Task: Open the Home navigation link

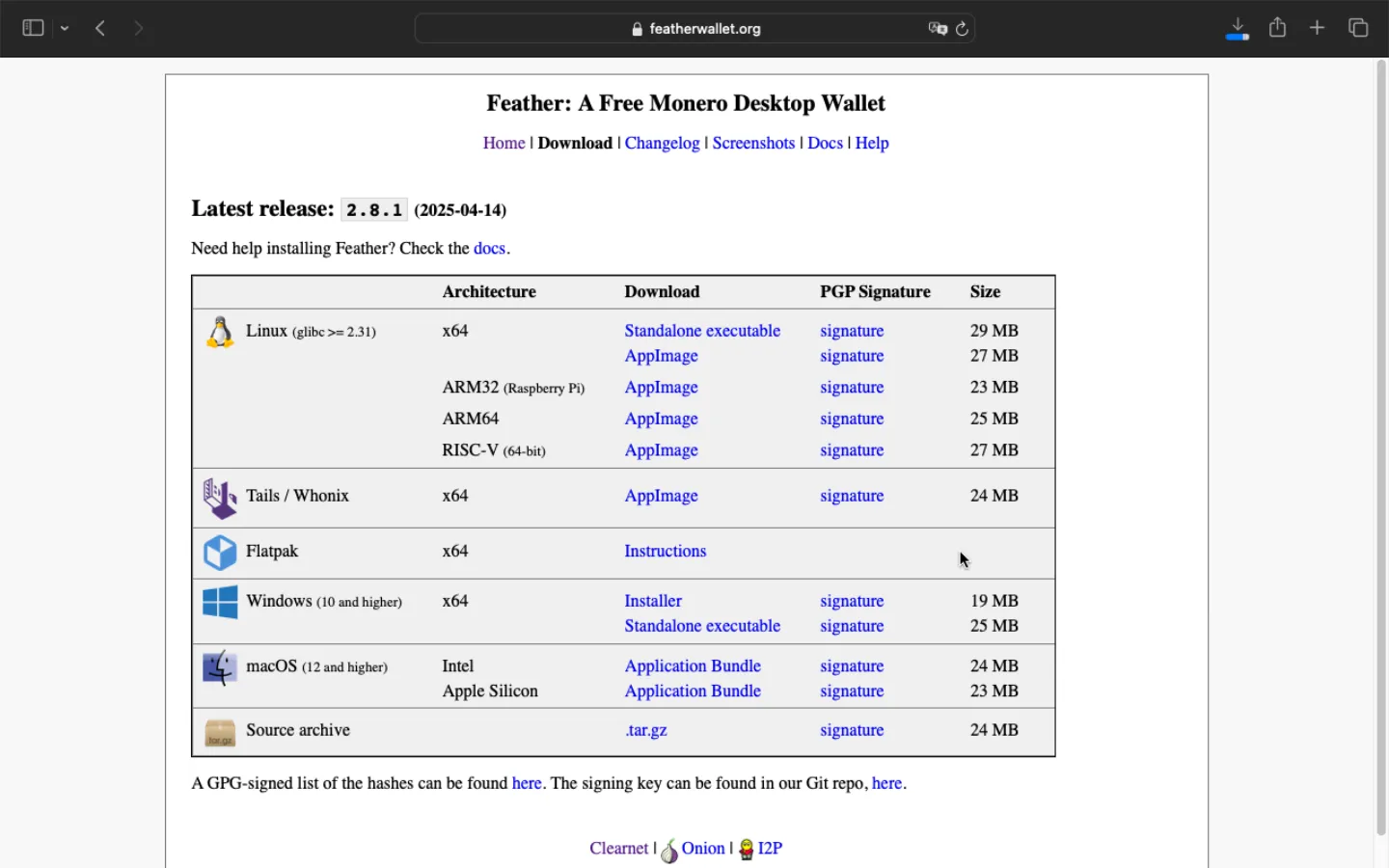Action: tap(504, 143)
